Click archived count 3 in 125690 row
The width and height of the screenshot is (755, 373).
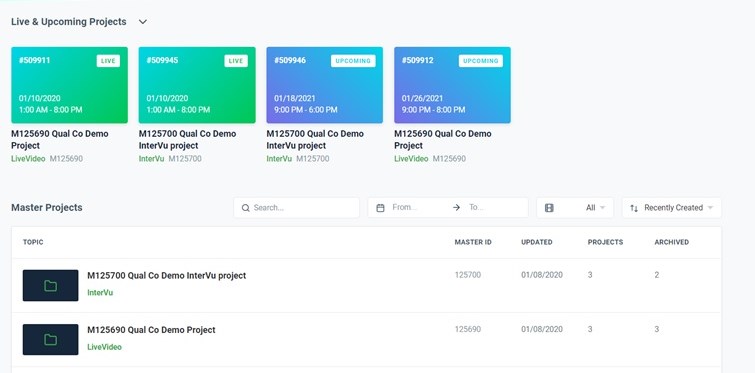coord(657,330)
